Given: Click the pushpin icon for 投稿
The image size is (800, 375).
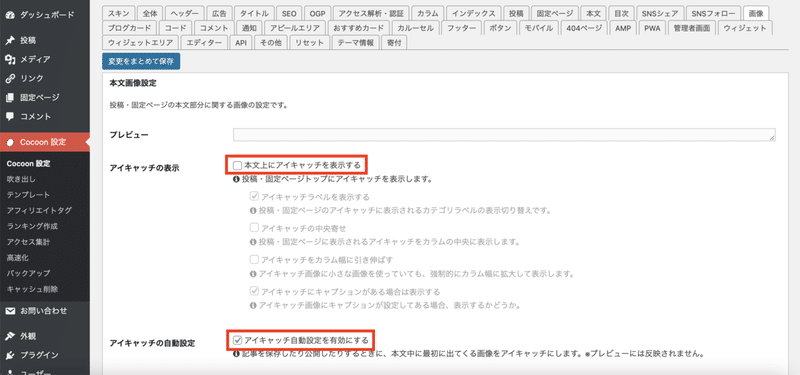Looking at the screenshot, I should coord(10,40).
